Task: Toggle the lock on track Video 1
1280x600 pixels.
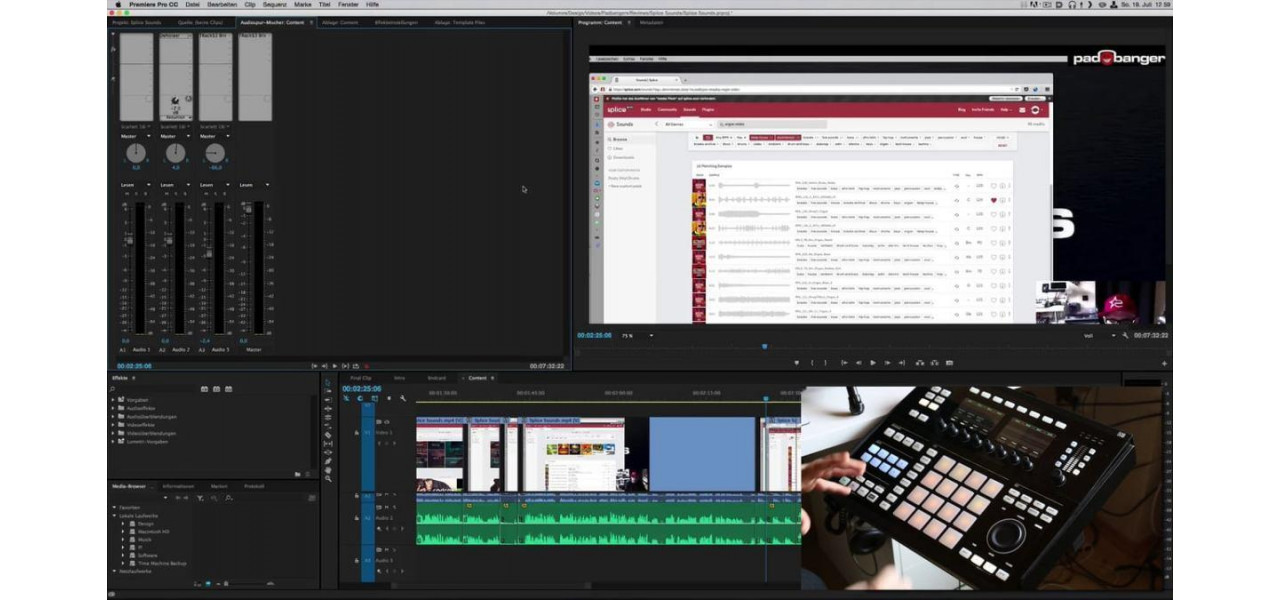Action: coord(357,433)
